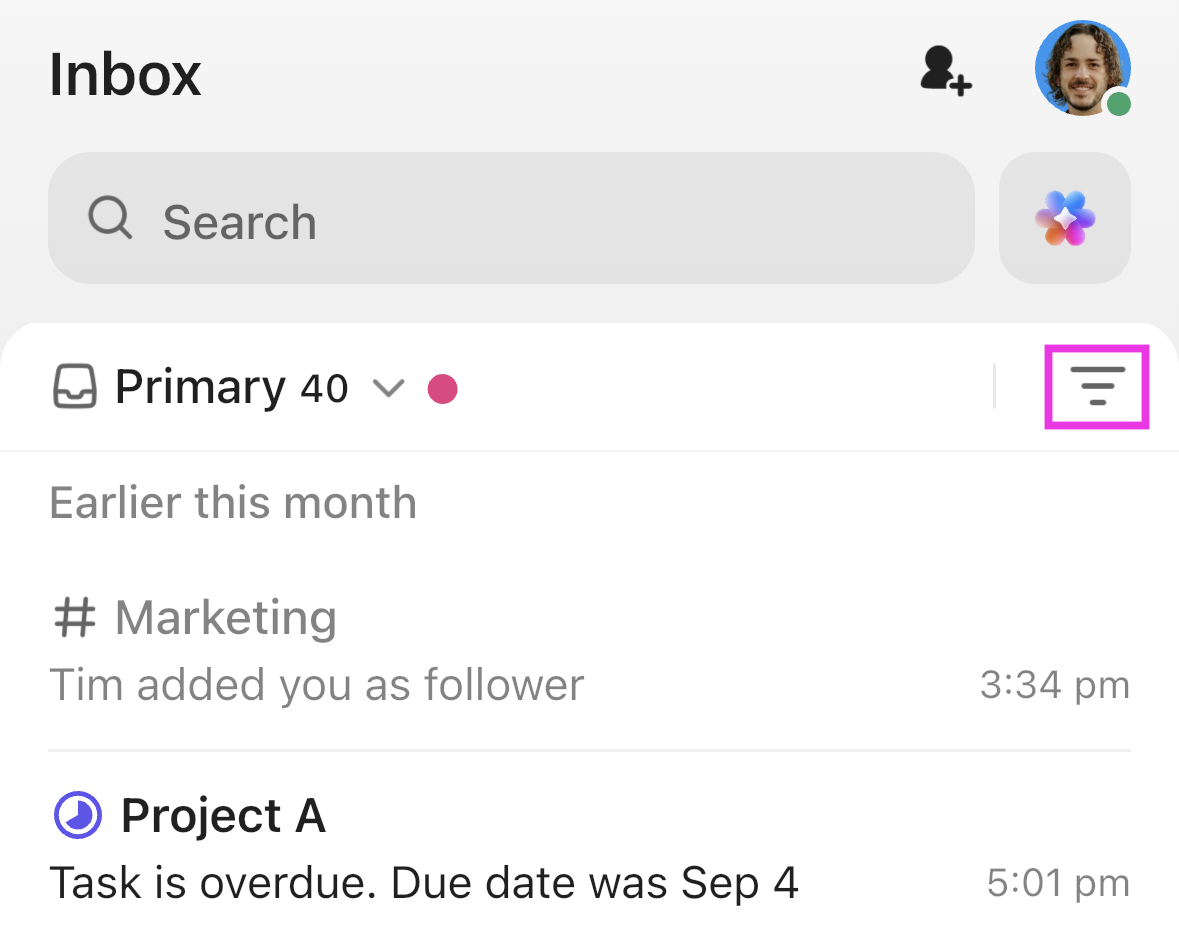The height and width of the screenshot is (929, 1179).
Task: Tap the add person icon
Action: [945, 71]
